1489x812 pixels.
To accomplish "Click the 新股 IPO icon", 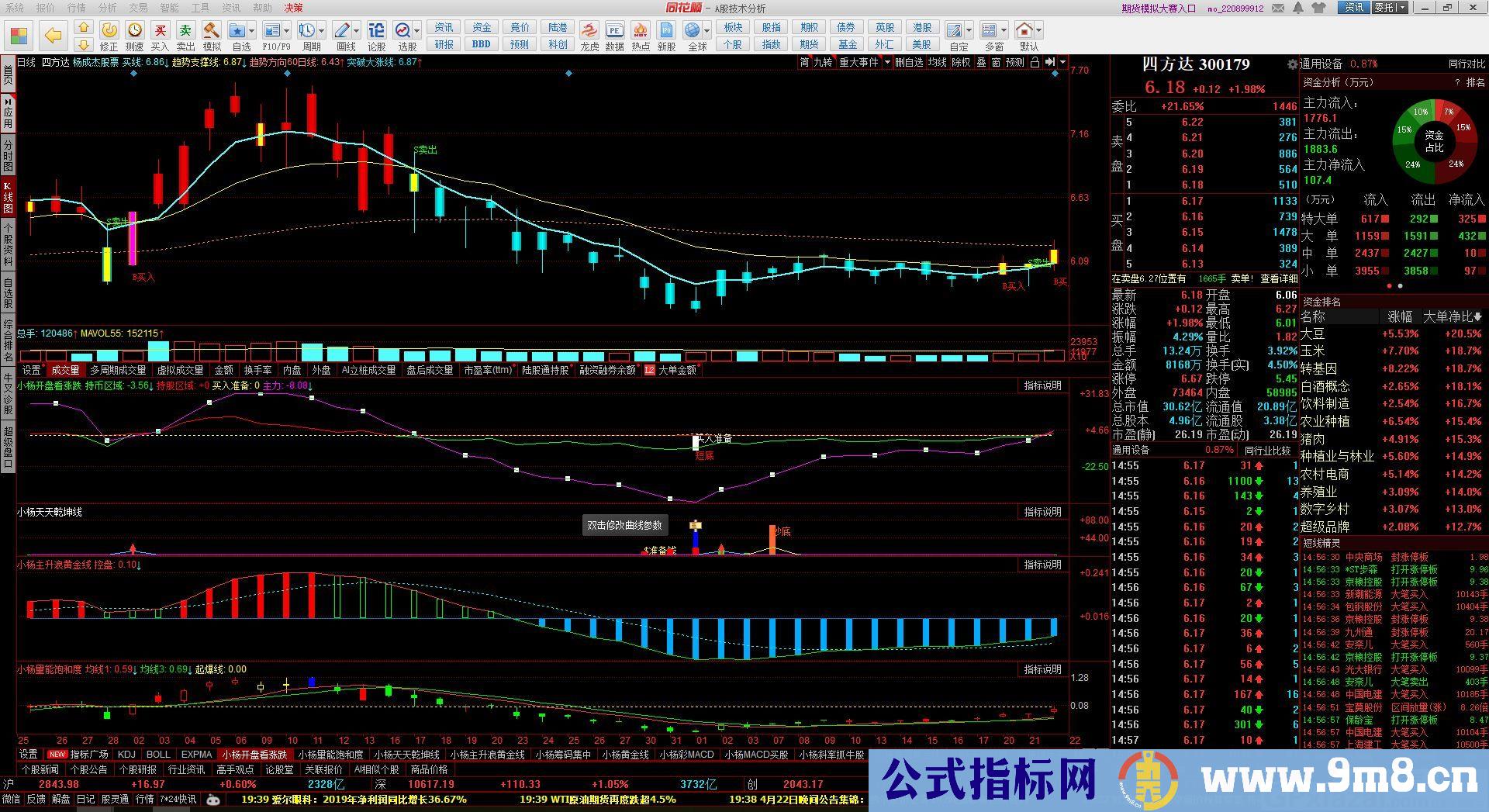I will coord(666,31).
